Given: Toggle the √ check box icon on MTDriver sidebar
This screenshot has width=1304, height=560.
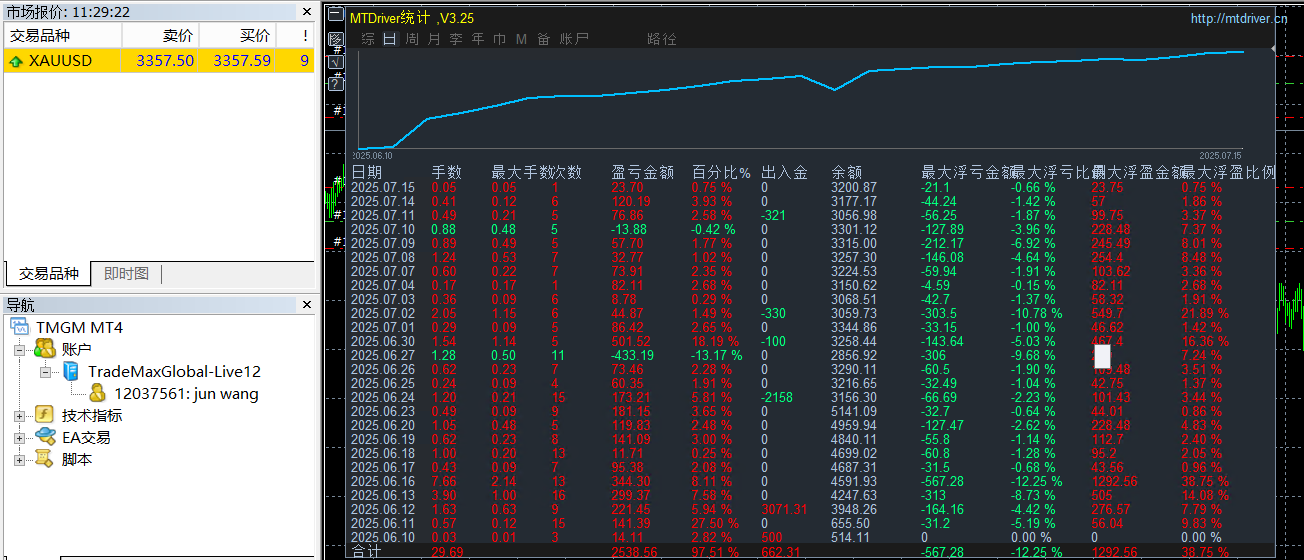Looking at the screenshot, I should tap(336, 62).
